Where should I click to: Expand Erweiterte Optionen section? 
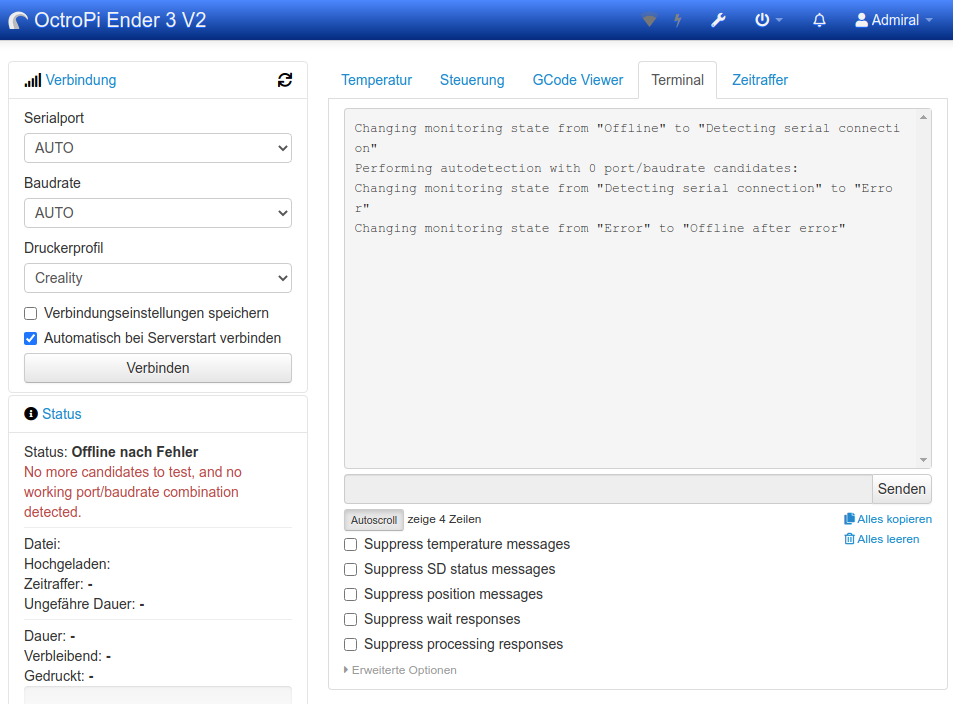click(x=400, y=670)
